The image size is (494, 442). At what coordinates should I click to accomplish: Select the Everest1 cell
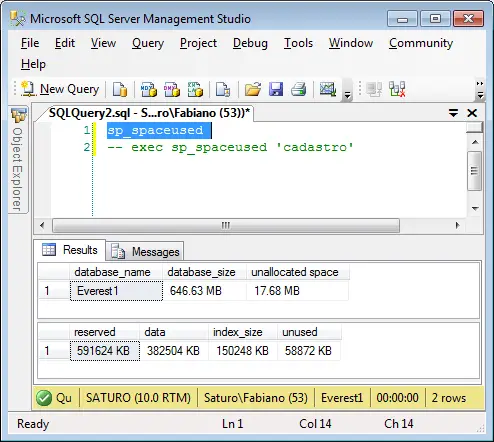(116, 291)
